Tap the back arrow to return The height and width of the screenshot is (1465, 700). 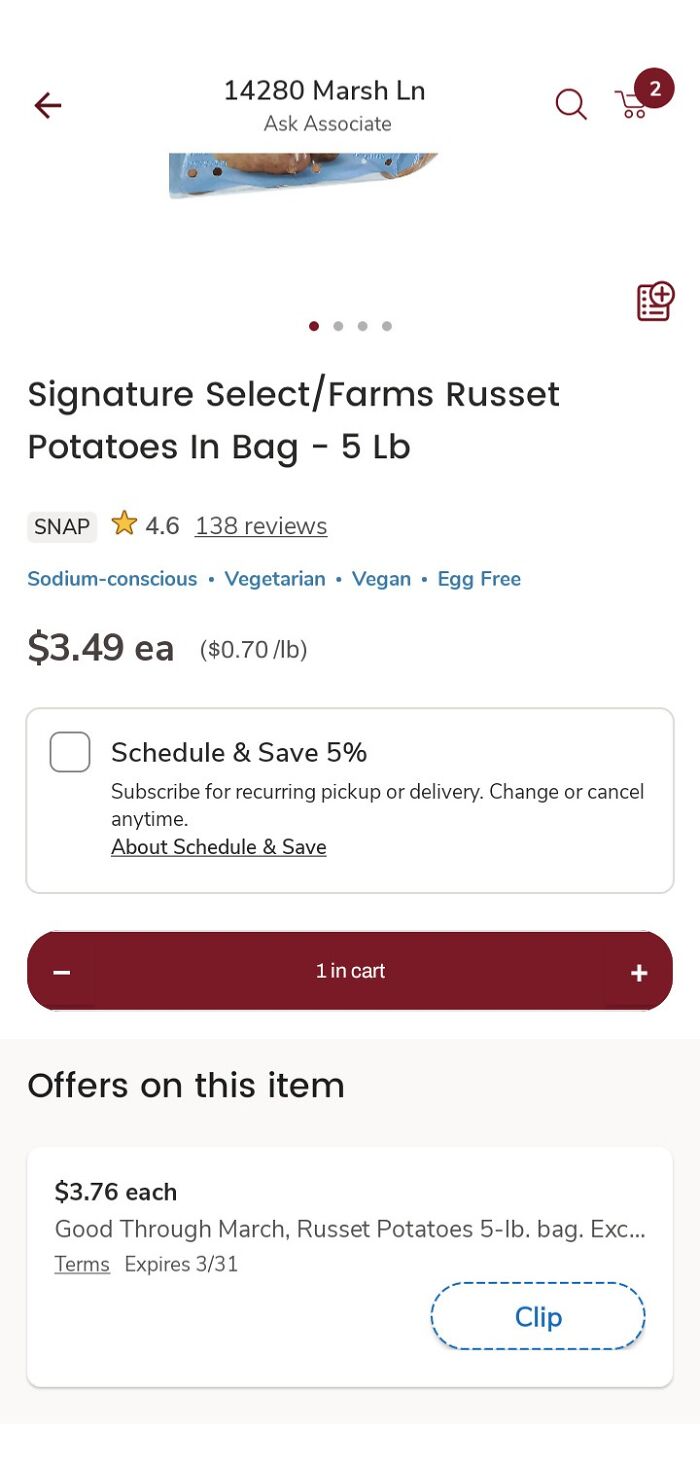46,105
